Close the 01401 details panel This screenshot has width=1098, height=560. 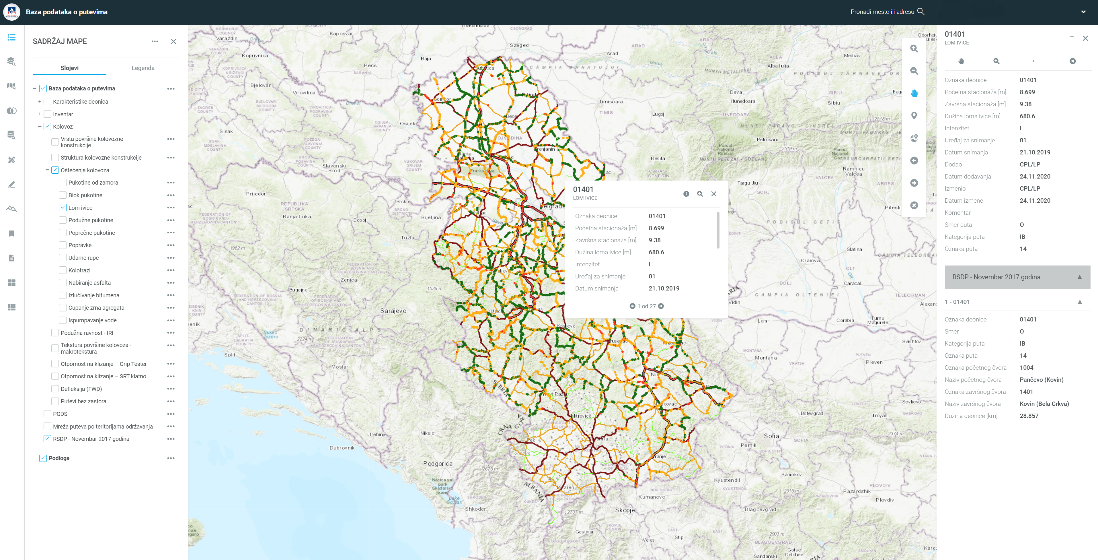click(1086, 36)
